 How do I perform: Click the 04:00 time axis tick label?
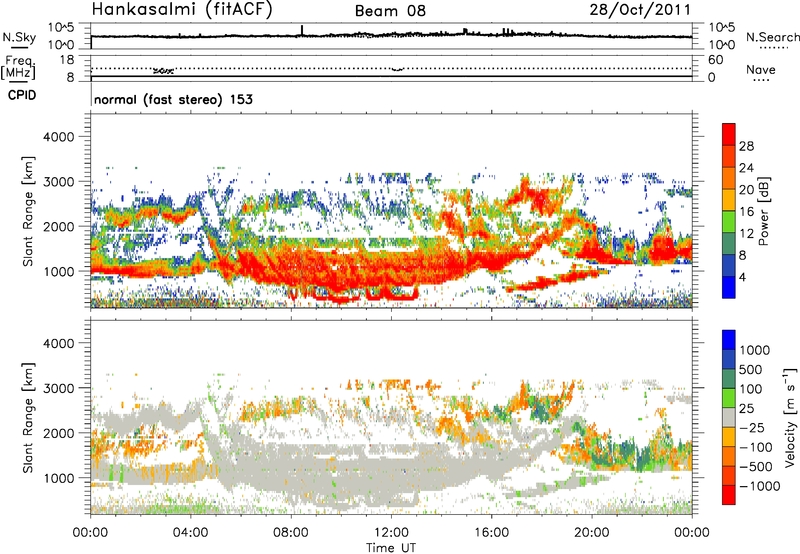[x=190, y=533]
